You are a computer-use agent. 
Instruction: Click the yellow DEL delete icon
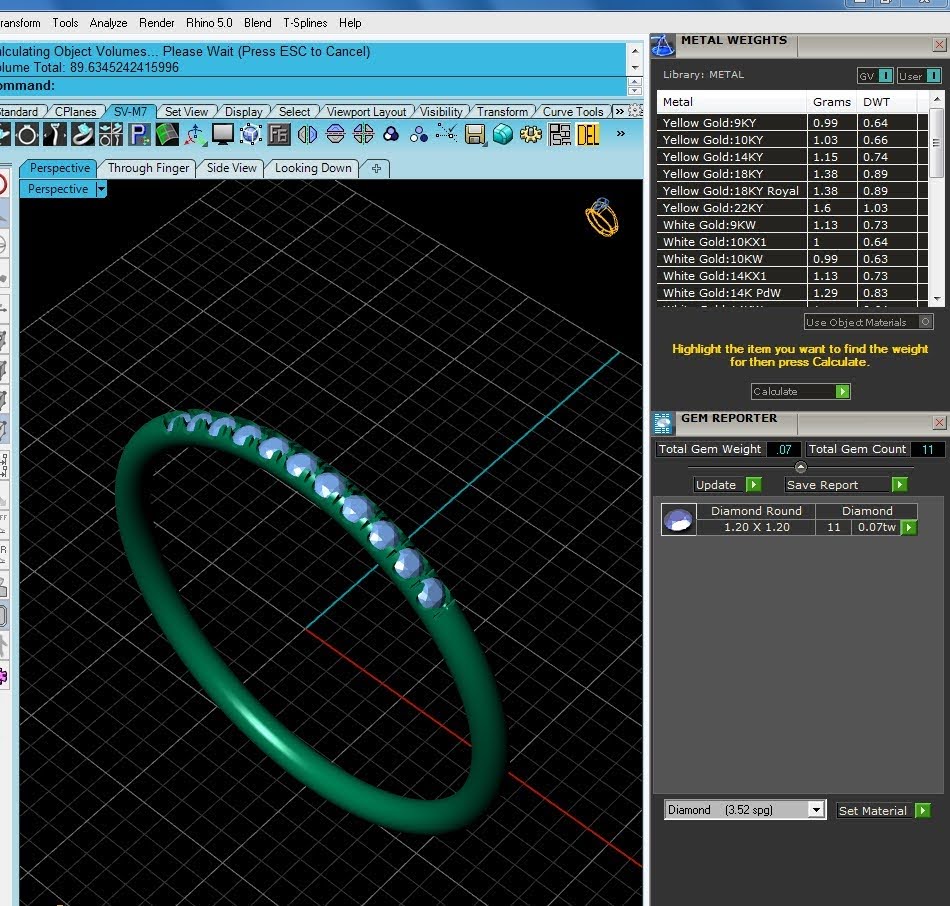click(x=588, y=135)
